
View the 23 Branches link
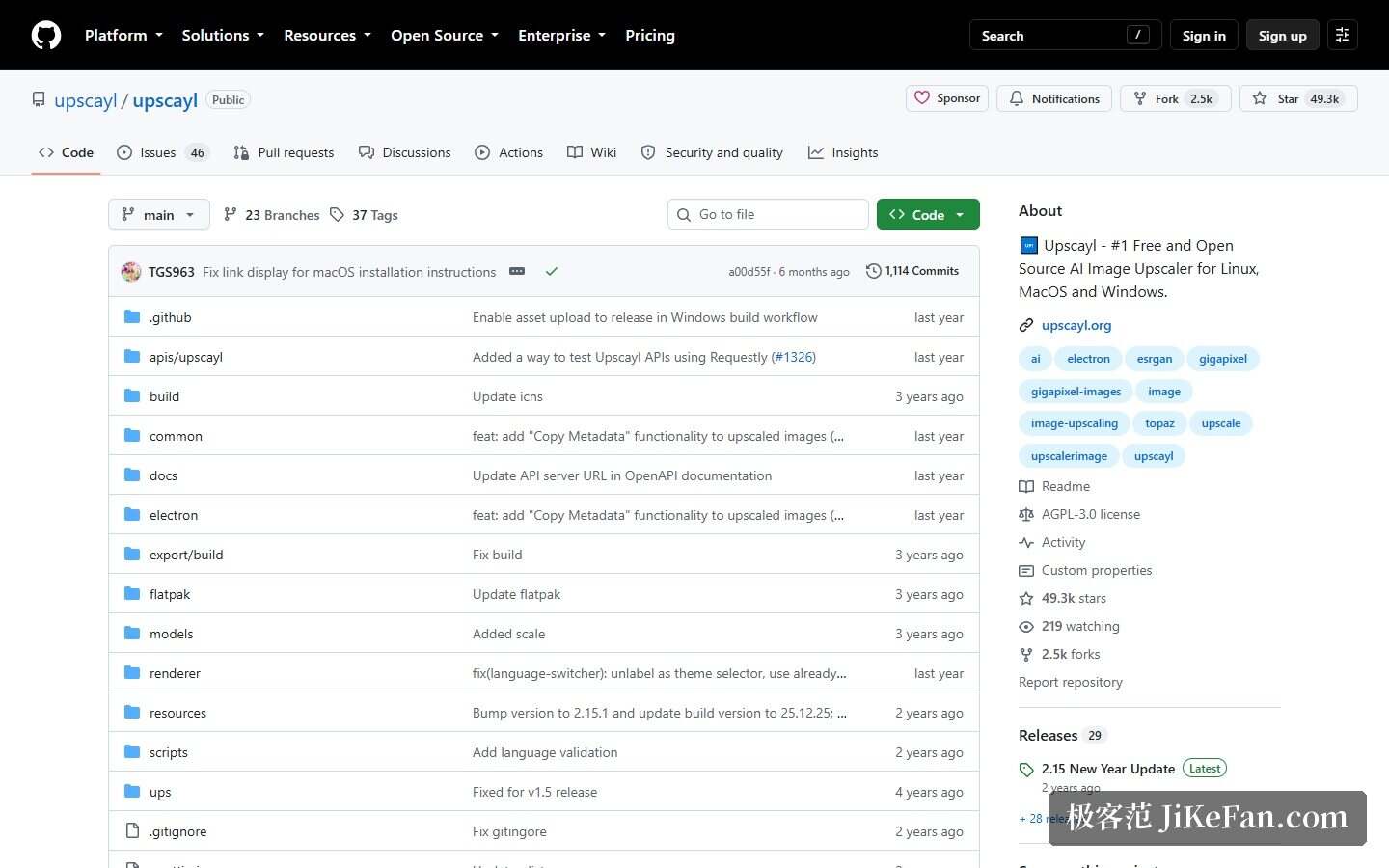click(271, 214)
